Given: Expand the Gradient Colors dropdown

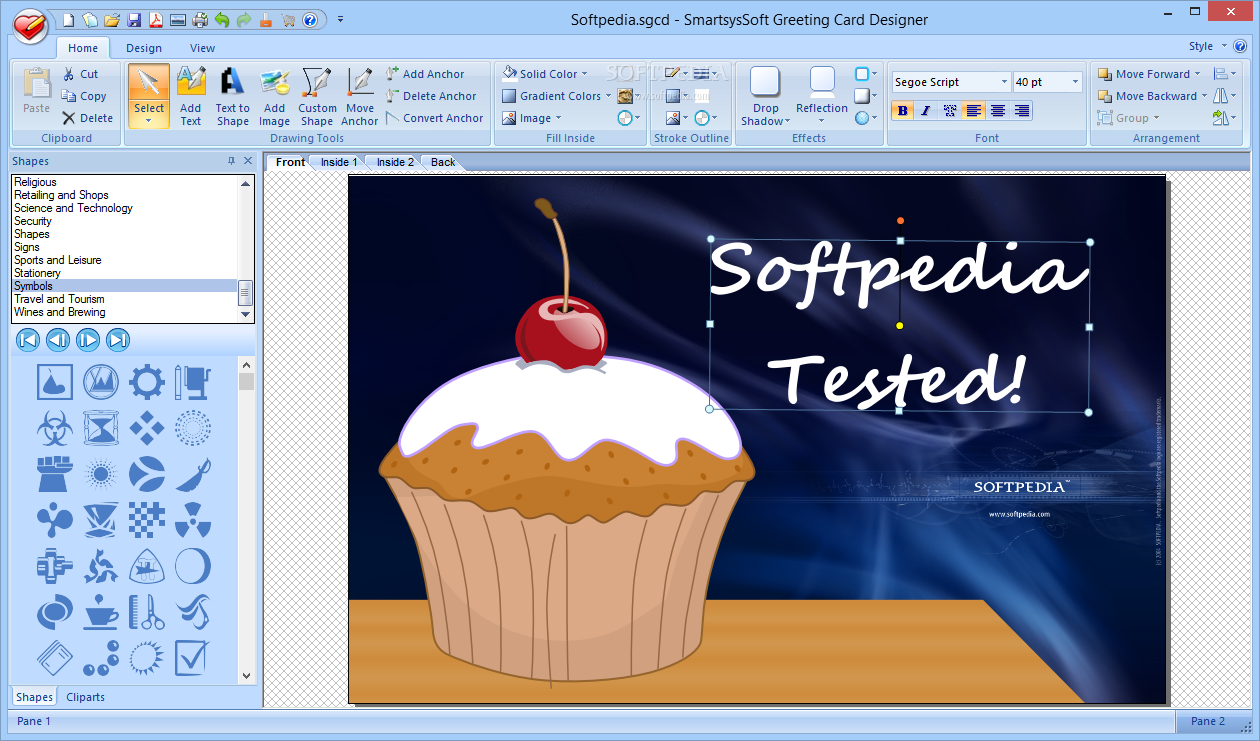Looking at the screenshot, I should (x=608, y=96).
